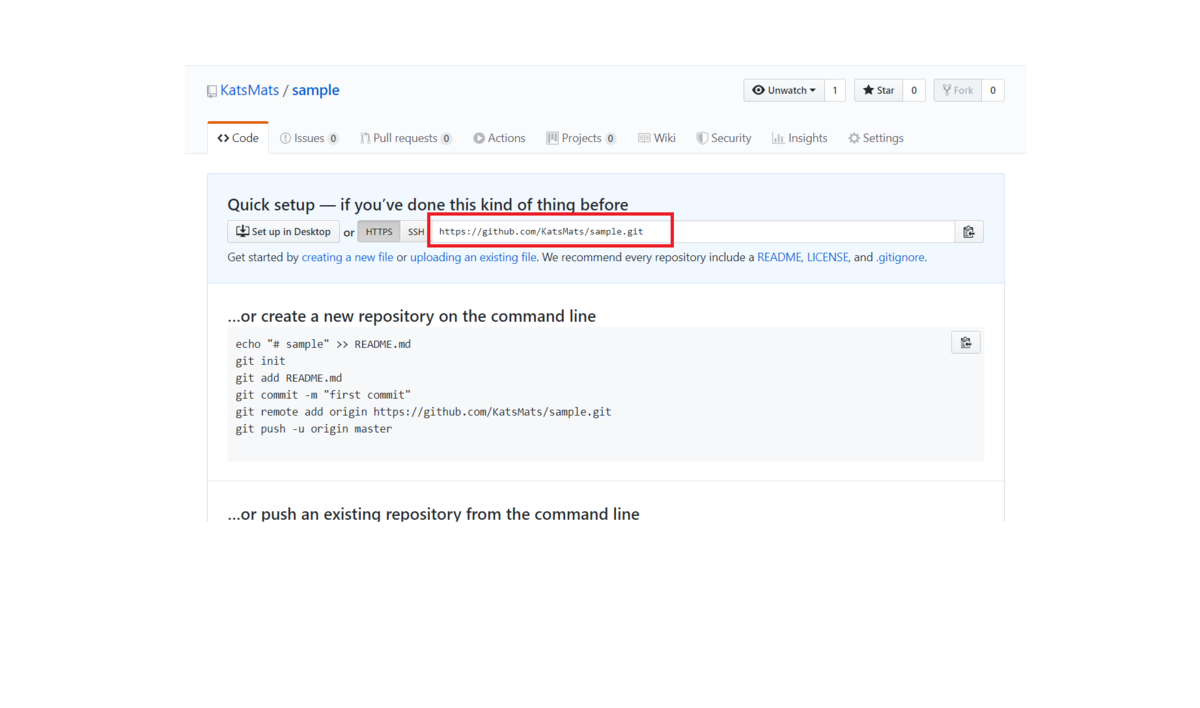This screenshot has width=1200, height=708.
Task: Switch to the Code tab
Action: (x=238, y=138)
